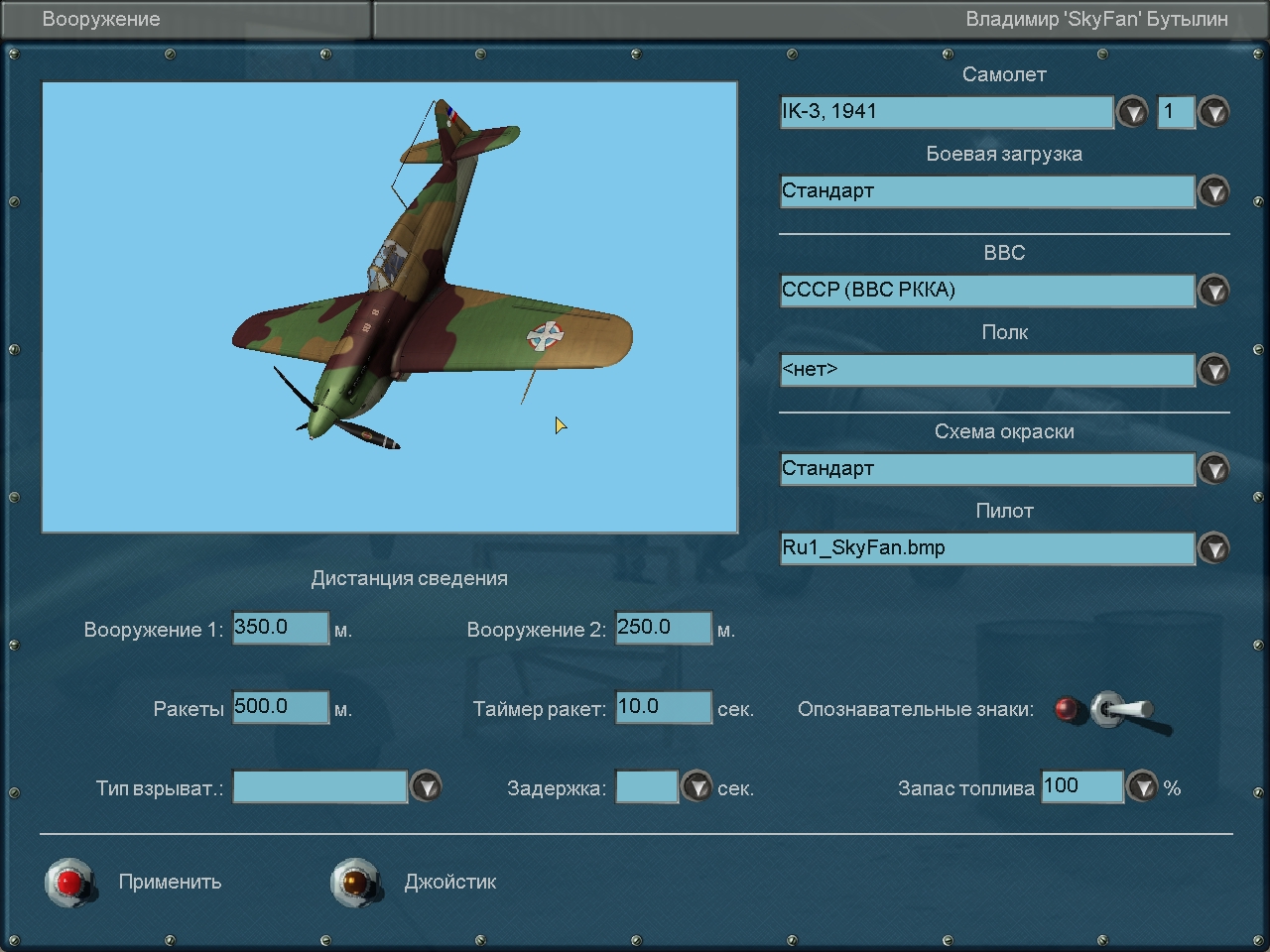Open the Тип взрыват. fuze type dropdown

[426, 787]
